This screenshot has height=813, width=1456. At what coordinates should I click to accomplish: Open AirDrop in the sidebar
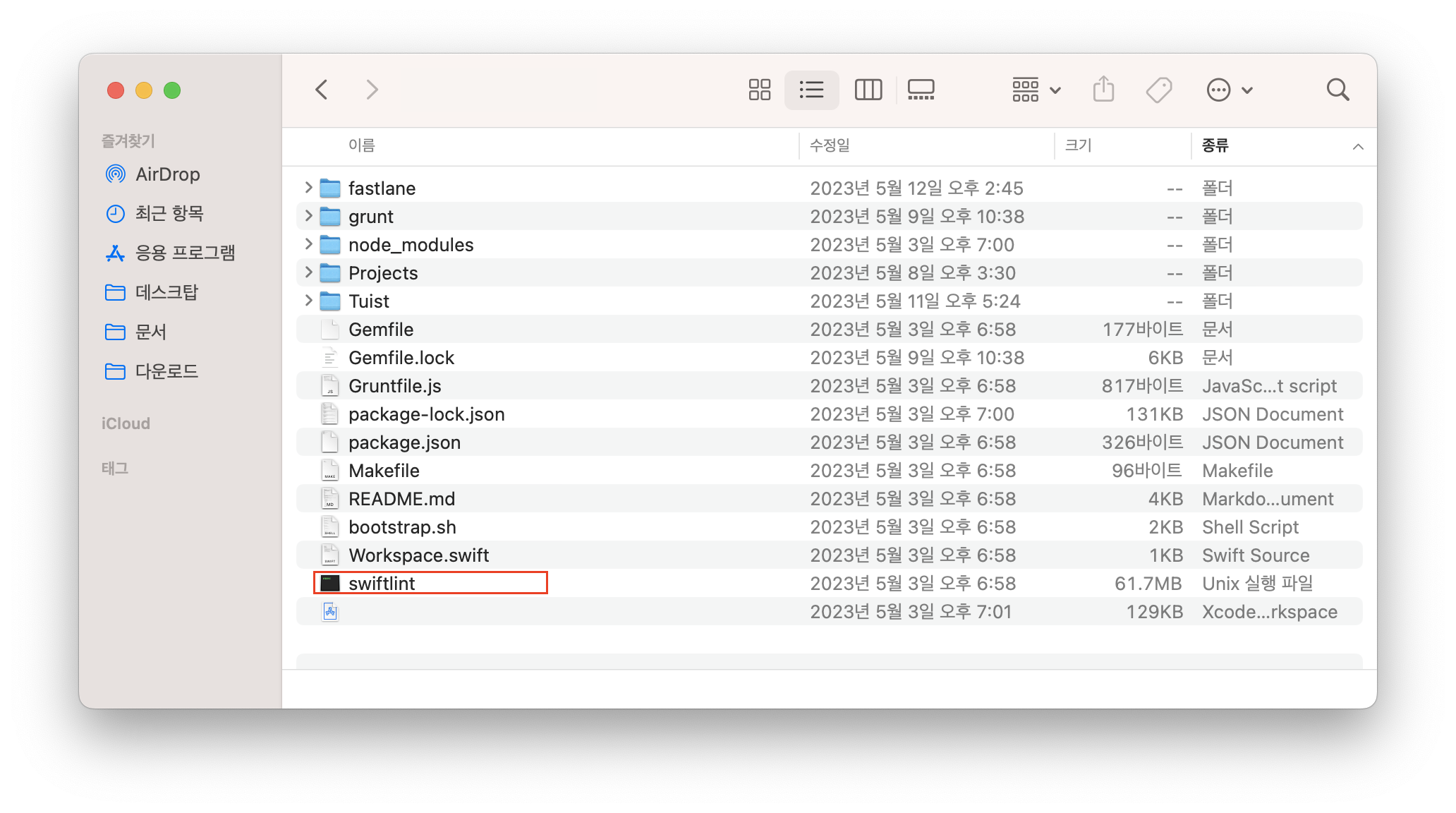pyautogui.click(x=167, y=174)
